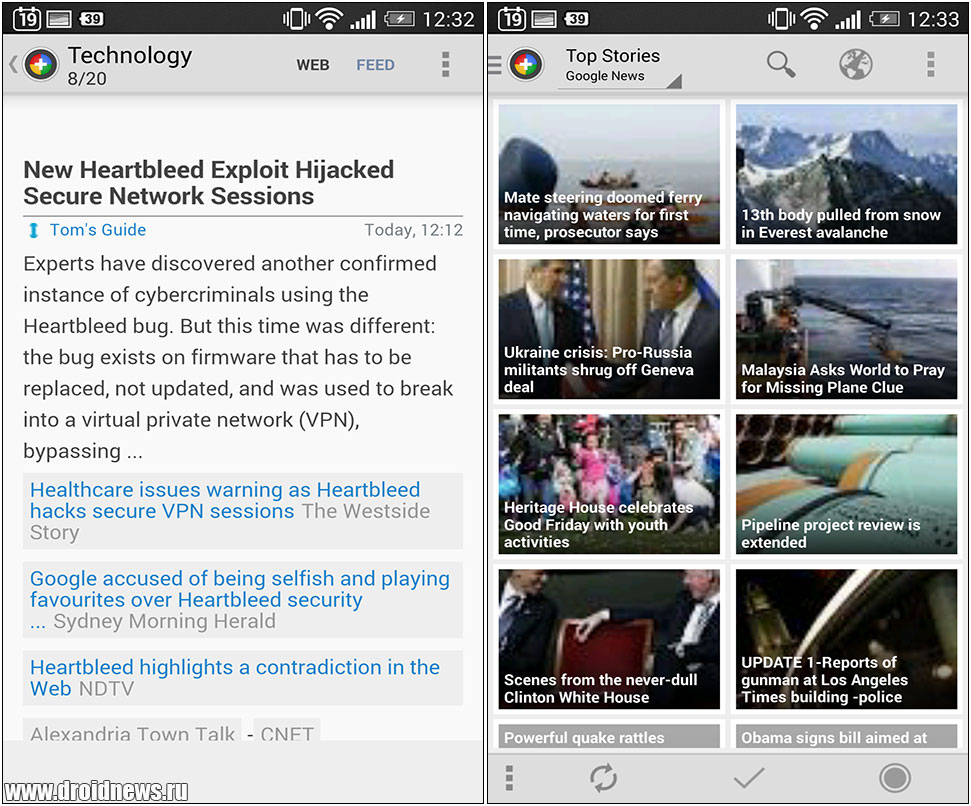This screenshot has width=971, height=806.
Task: Open ferry steering mate story tile
Action: (x=609, y=174)
